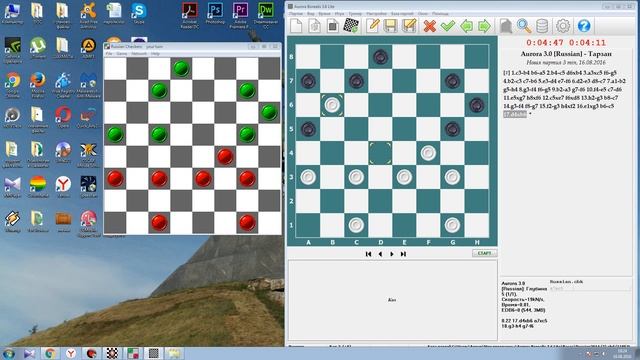Screen dimensions: 640x360
Task: Click the СТАРТ button below Aurora board
Action: click(x=484, y=253)
